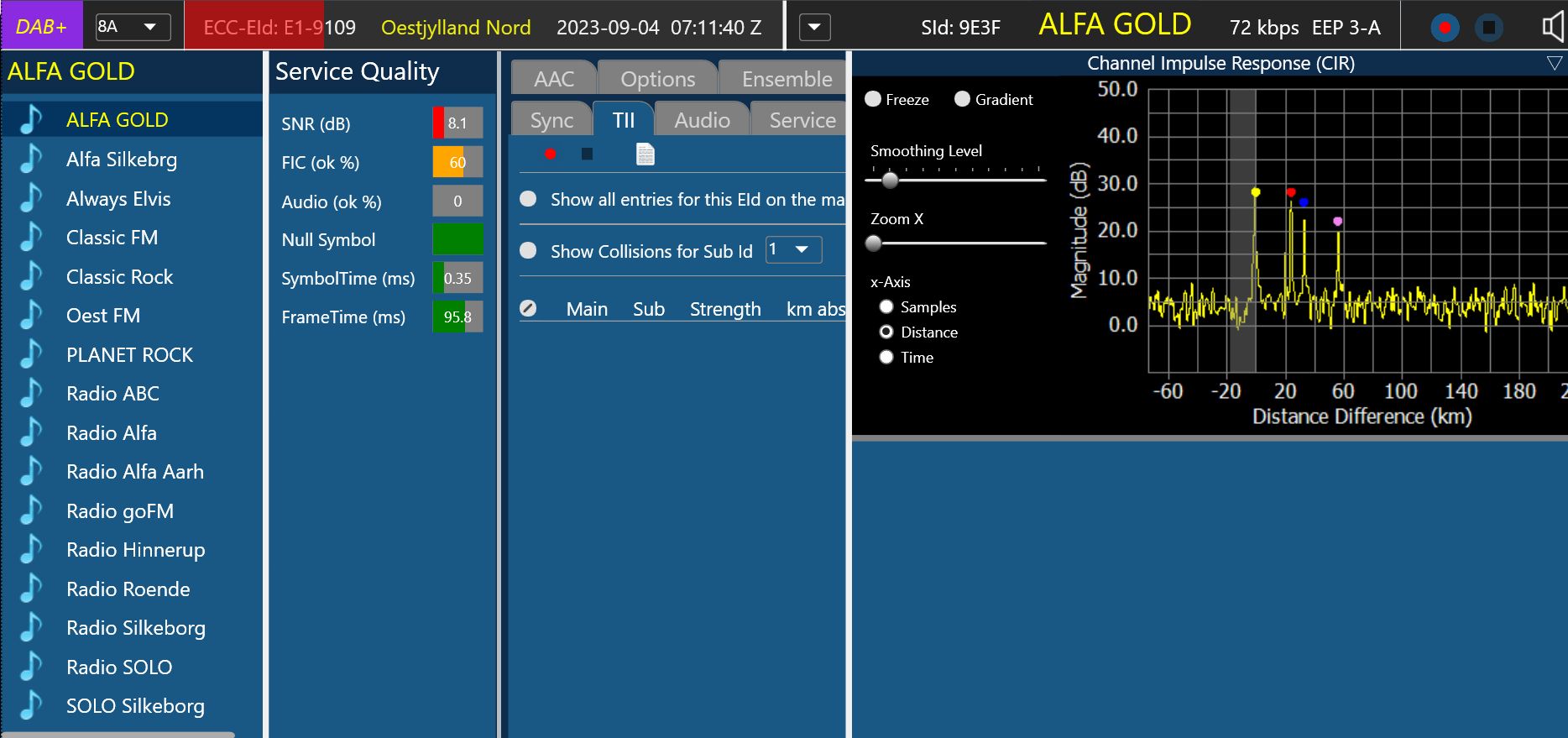Screen dimensions: 1568x738
Task: Click the music note icon beside Radio Alfa
Action: pyautogui.click(x=31, y=432)
